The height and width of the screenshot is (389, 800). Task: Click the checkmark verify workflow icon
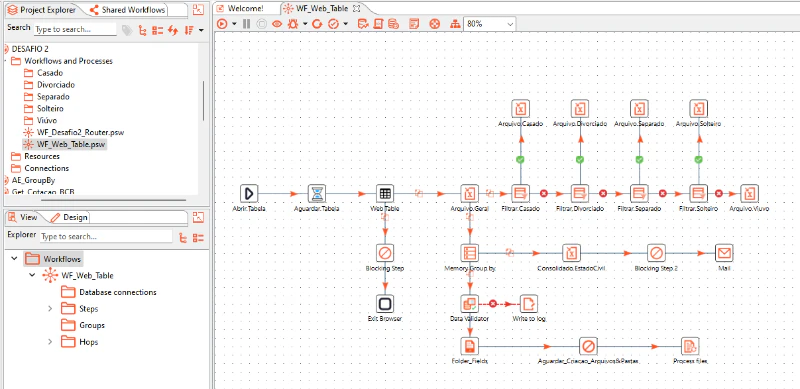coord(333,23)
